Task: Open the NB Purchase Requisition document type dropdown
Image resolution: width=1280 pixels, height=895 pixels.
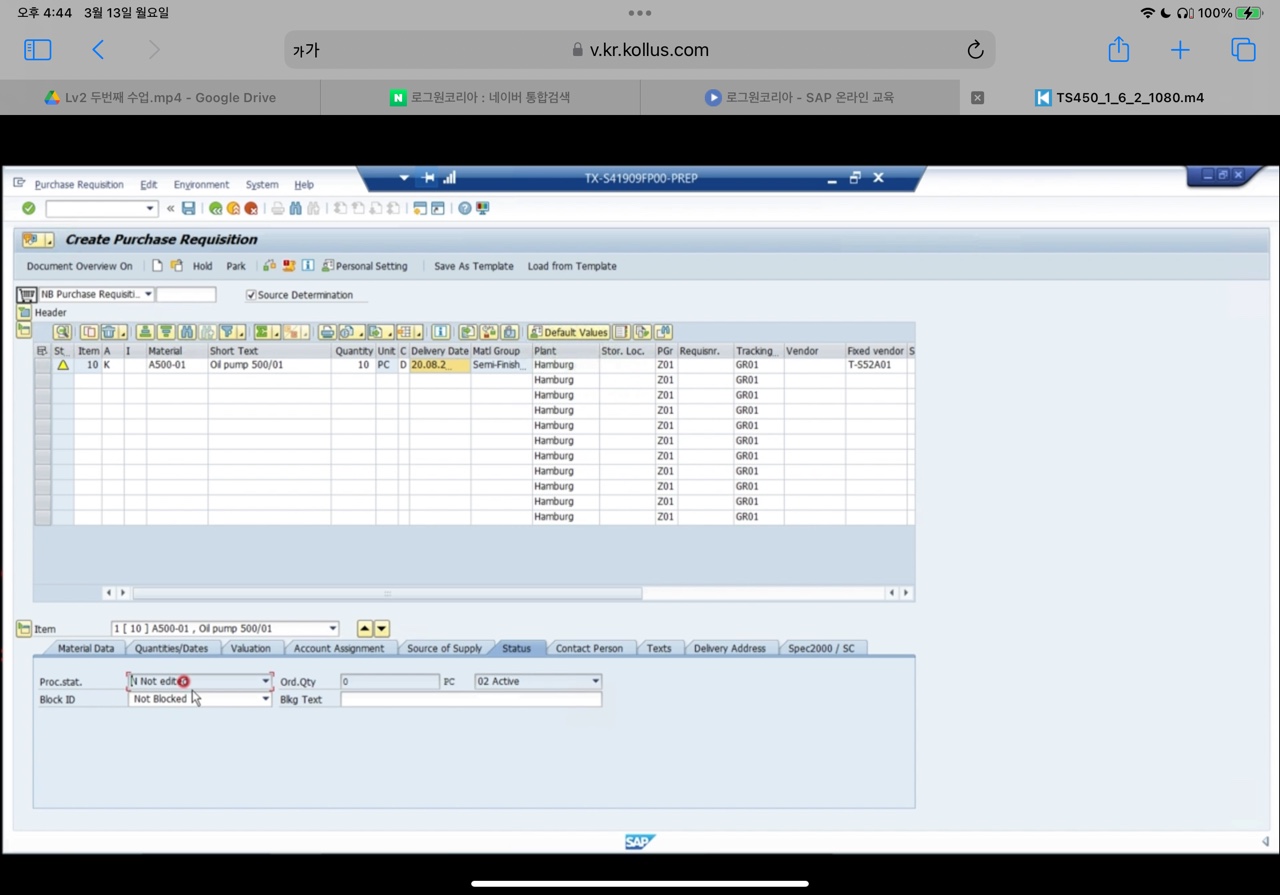Action: point(148,295)
